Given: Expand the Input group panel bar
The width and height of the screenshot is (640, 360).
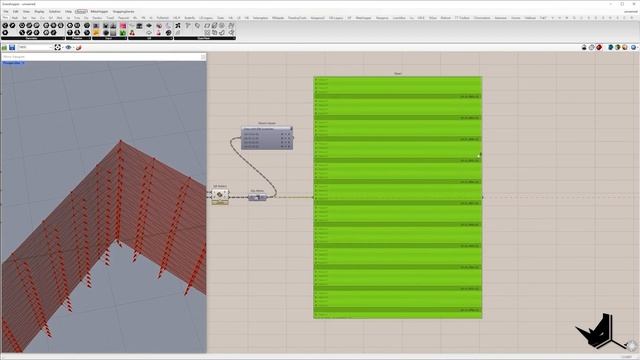Looking at the screenshot, I should [109, 38].
